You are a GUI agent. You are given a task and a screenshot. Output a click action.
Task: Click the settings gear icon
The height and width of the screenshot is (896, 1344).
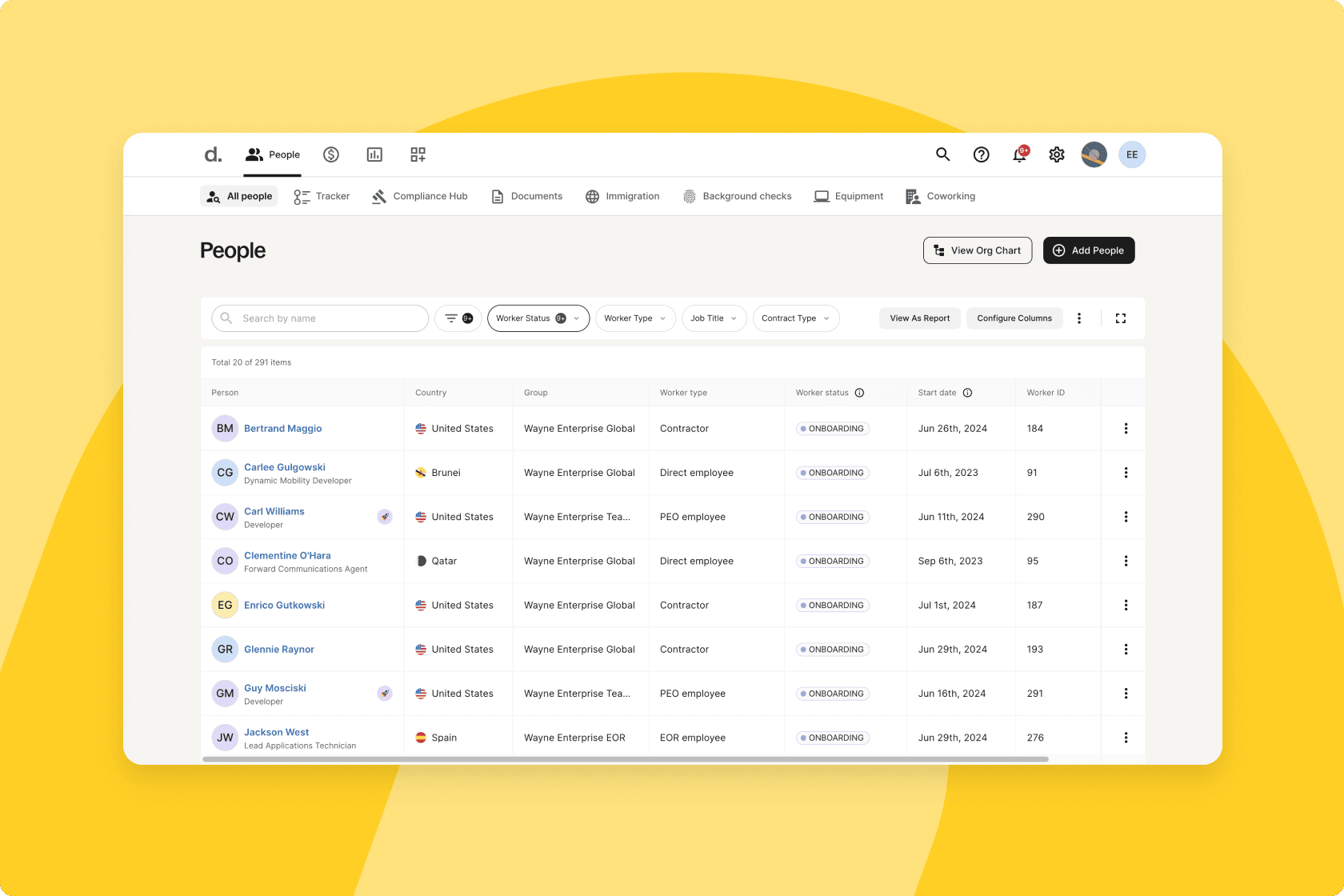pyautogui.click(x=1056, y=154)
